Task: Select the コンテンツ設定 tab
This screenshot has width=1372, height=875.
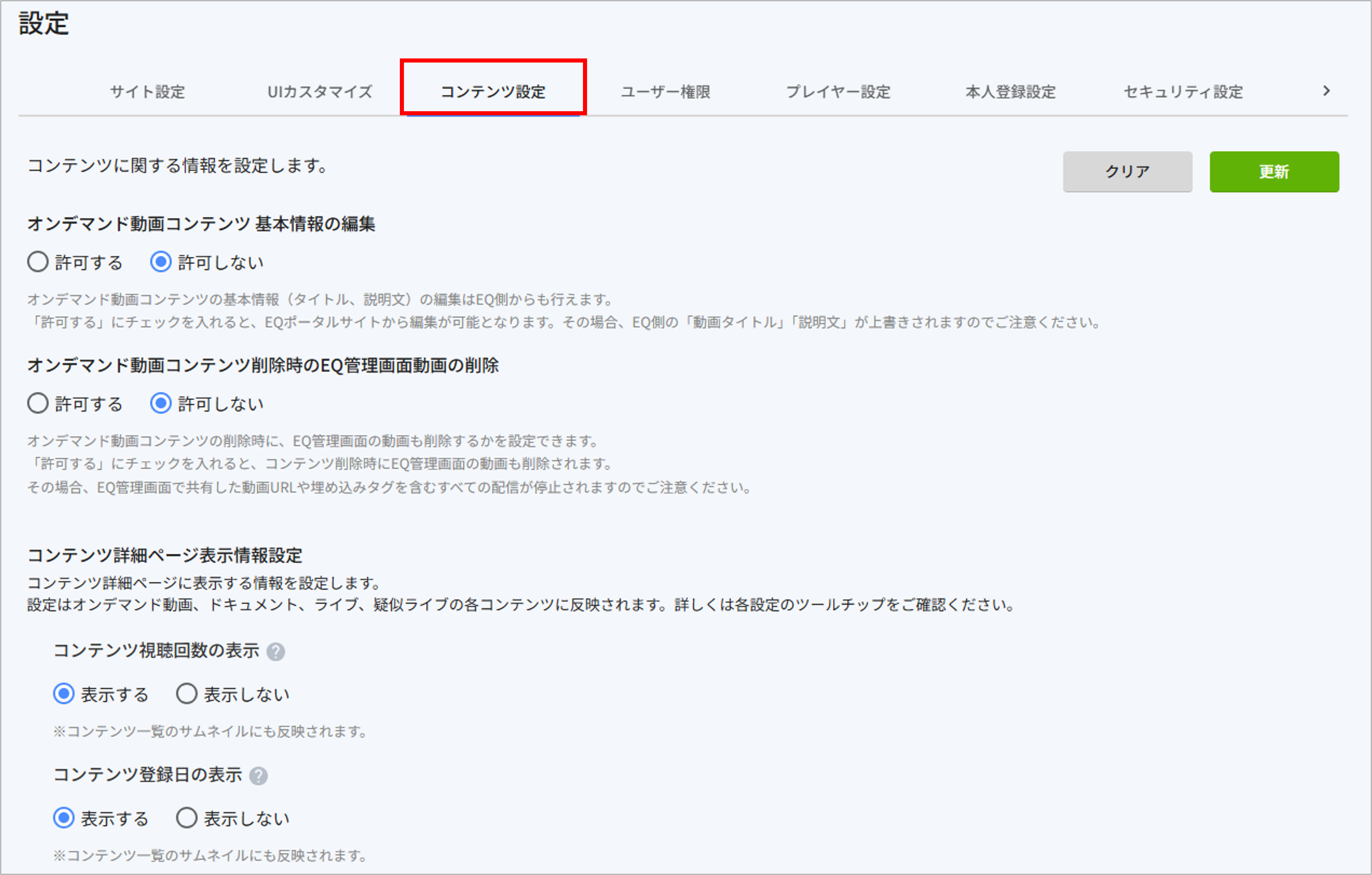Action: click(x=493, y=92)
